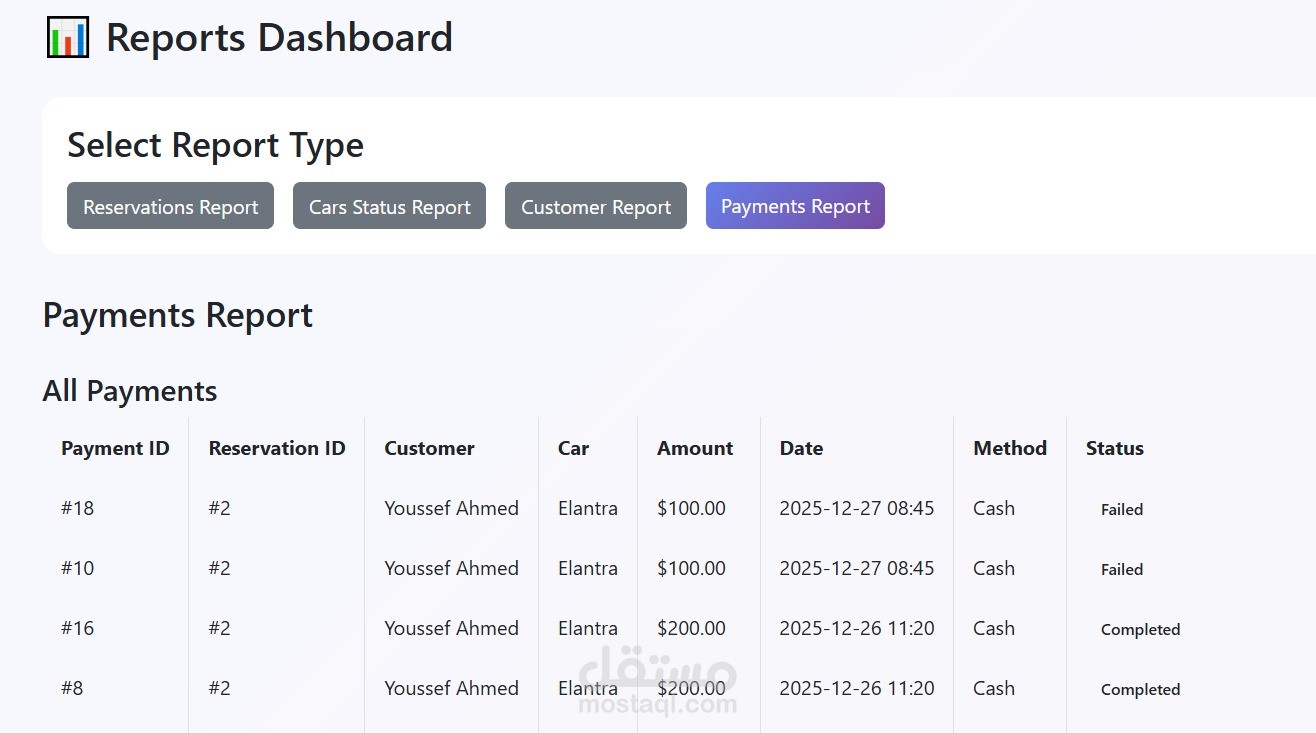Viewport: 1316px width, 733px height.
Task: Click the Customer column header
Action: 429,448
